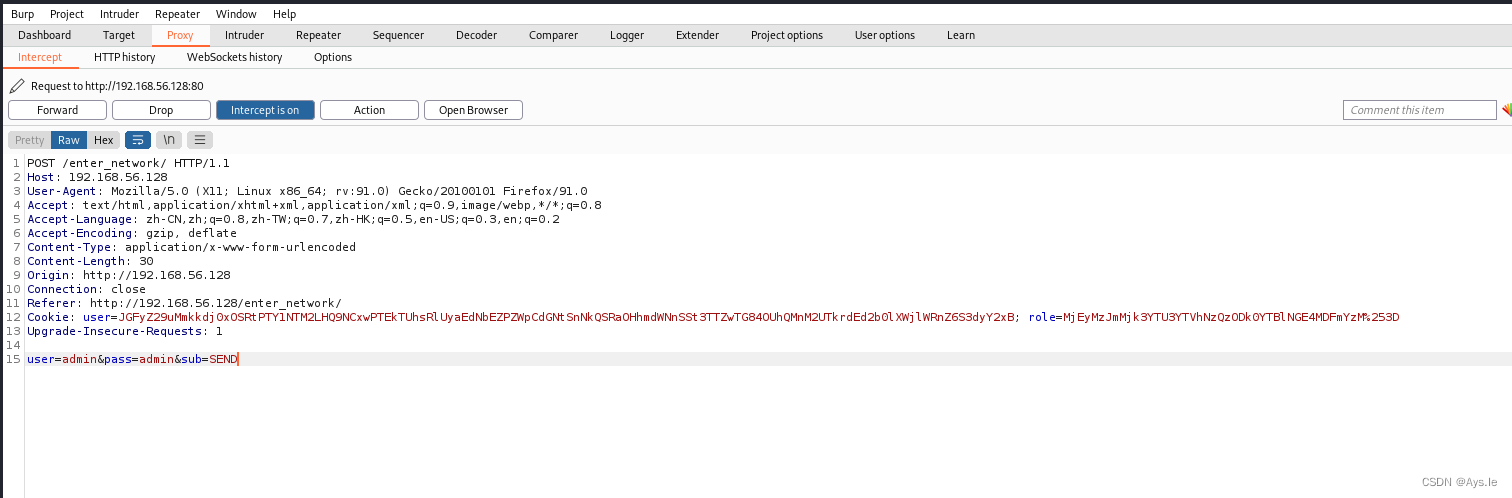Open the Sequencer tab
1512x498 pixels.
click(398, 35)
